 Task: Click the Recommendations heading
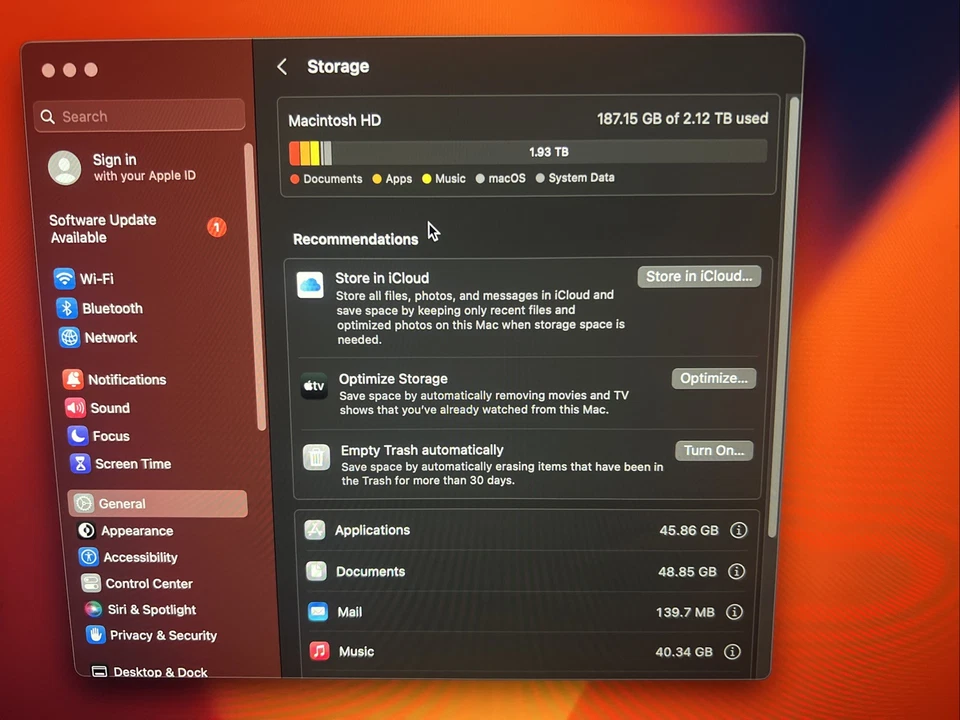tap(356, 239)
